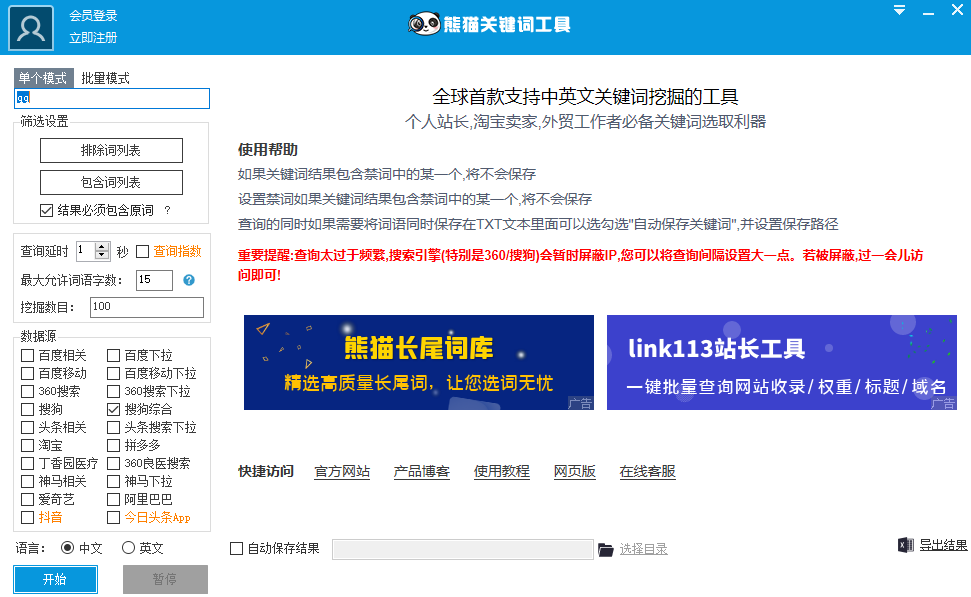Screen dimensions: 971x597
Task: Check the 百度移动下拉 data source
Action: click(113, 373)
